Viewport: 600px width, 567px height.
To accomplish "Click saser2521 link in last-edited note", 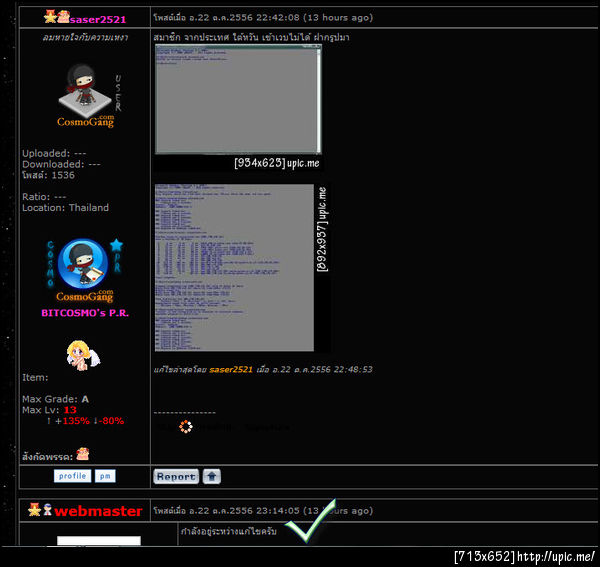I will coord(231,370).
